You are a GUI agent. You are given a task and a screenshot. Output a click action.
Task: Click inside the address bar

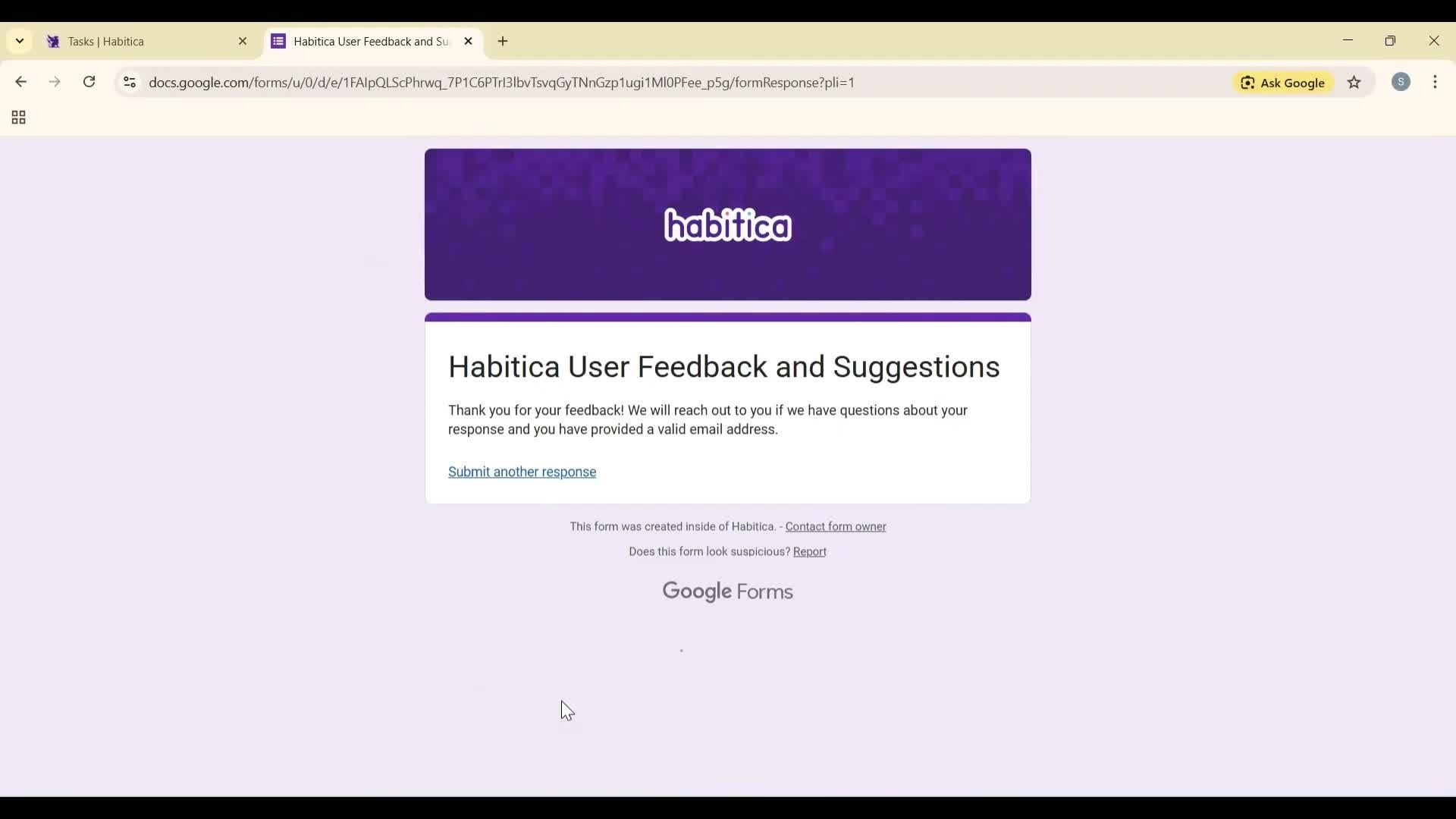click(500, 83)
